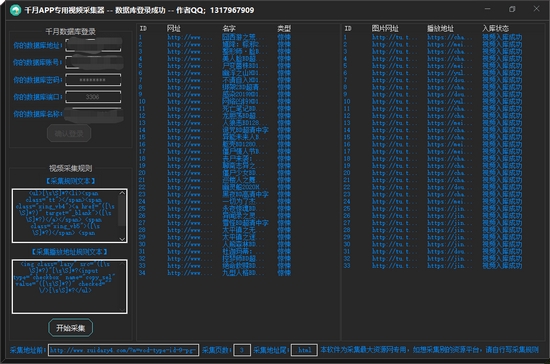Click the 你的数据库密码 password field
550x364 pixels.
tap(93, 80)
